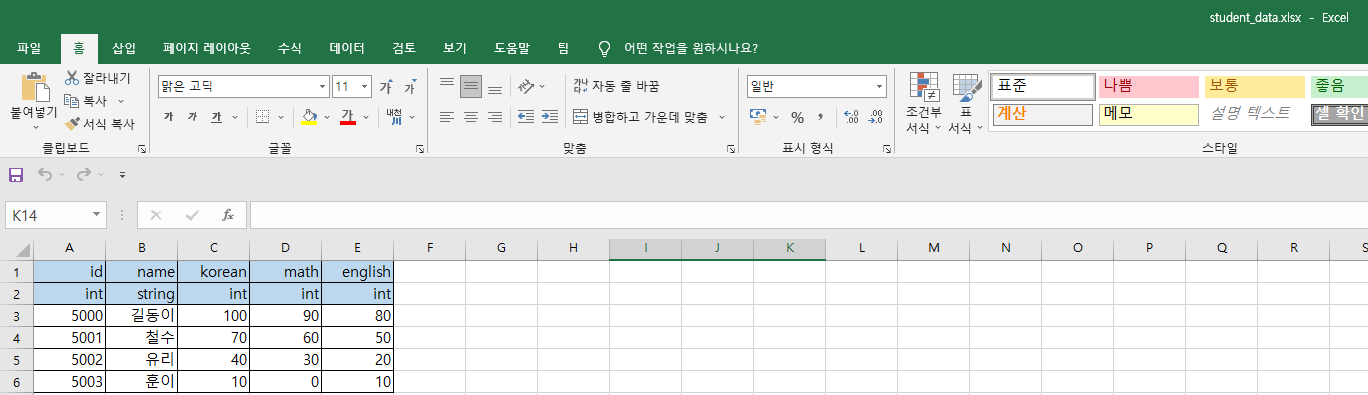1368x395 pixels.
Task: Open the font name dropdown (맑은 고딕)
Action: [x=322, y=87]
